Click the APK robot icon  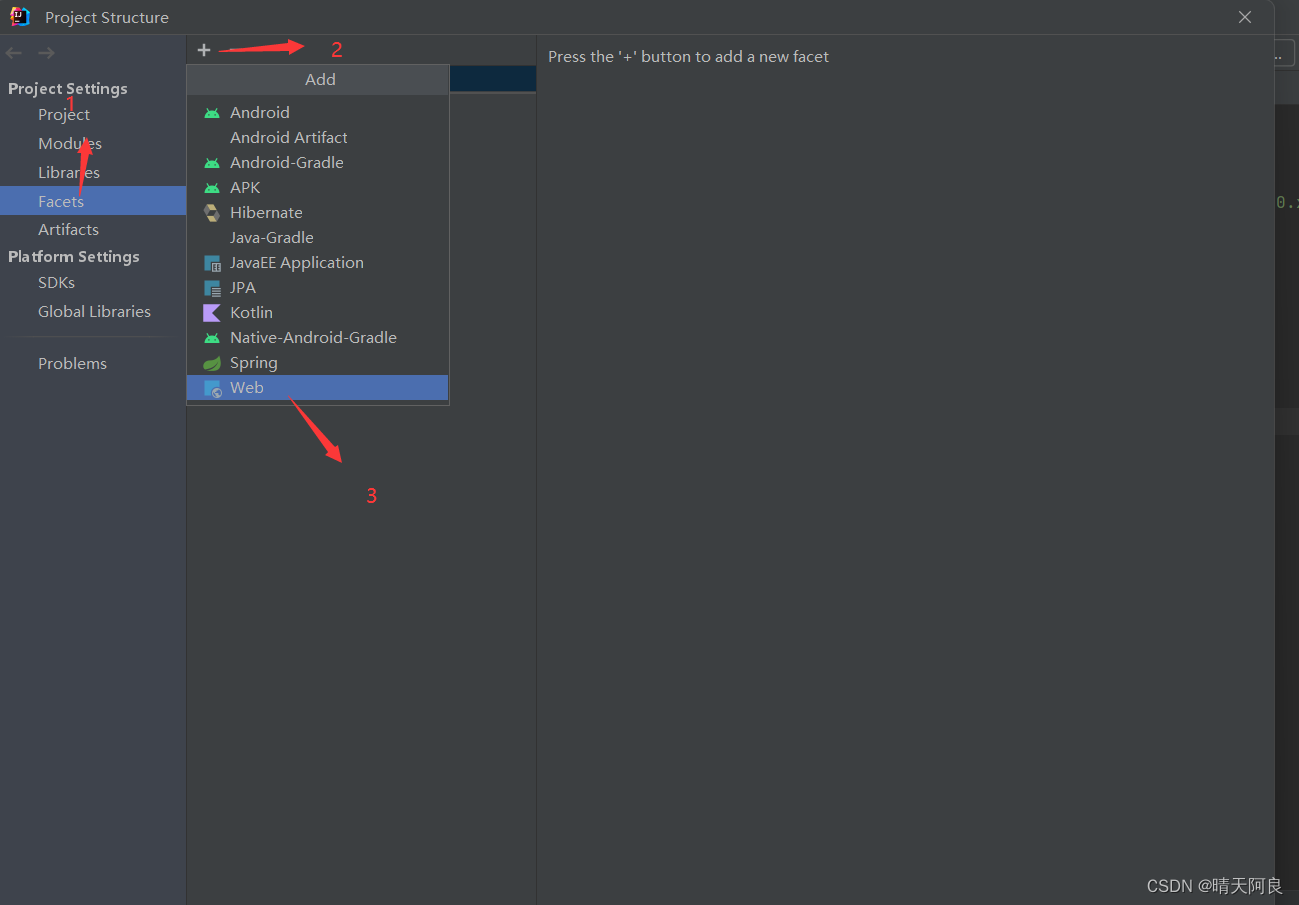(212, 188)
